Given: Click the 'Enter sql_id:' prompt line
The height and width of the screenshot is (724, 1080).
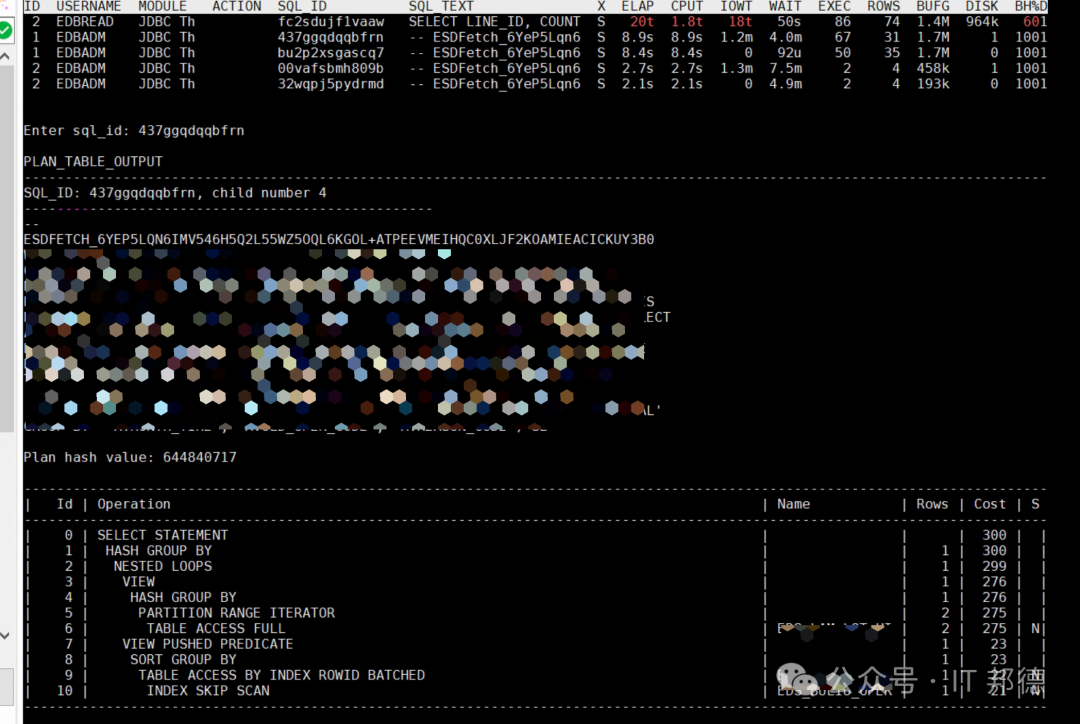Looking at the screenshot, I should pos(134,130).
